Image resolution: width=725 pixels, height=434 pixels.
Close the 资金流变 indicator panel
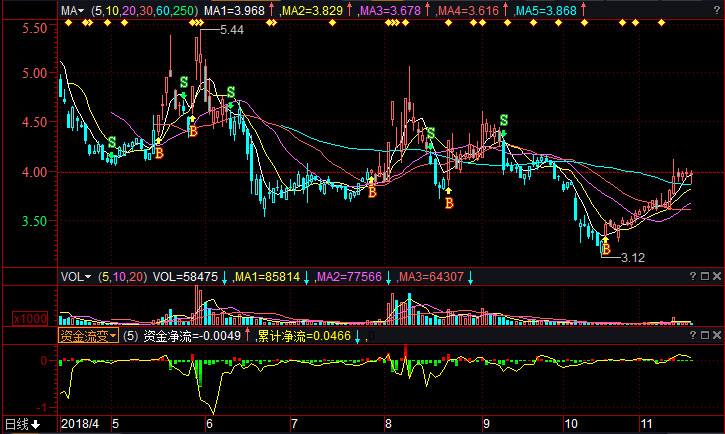pos(716,336)
